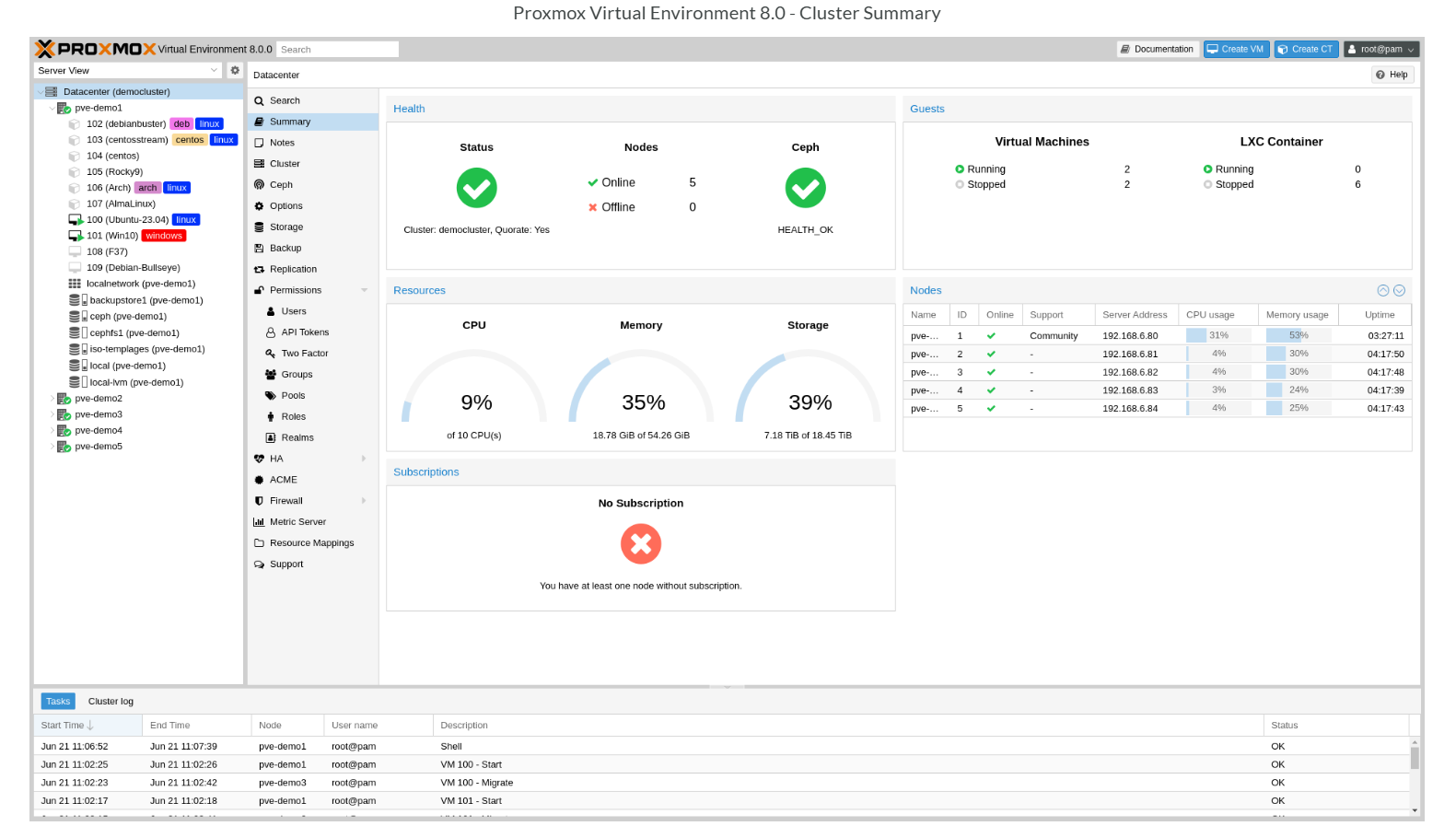
Task: Open the Documentation button
Action: pyautogui.click(x=1157, y=50)
